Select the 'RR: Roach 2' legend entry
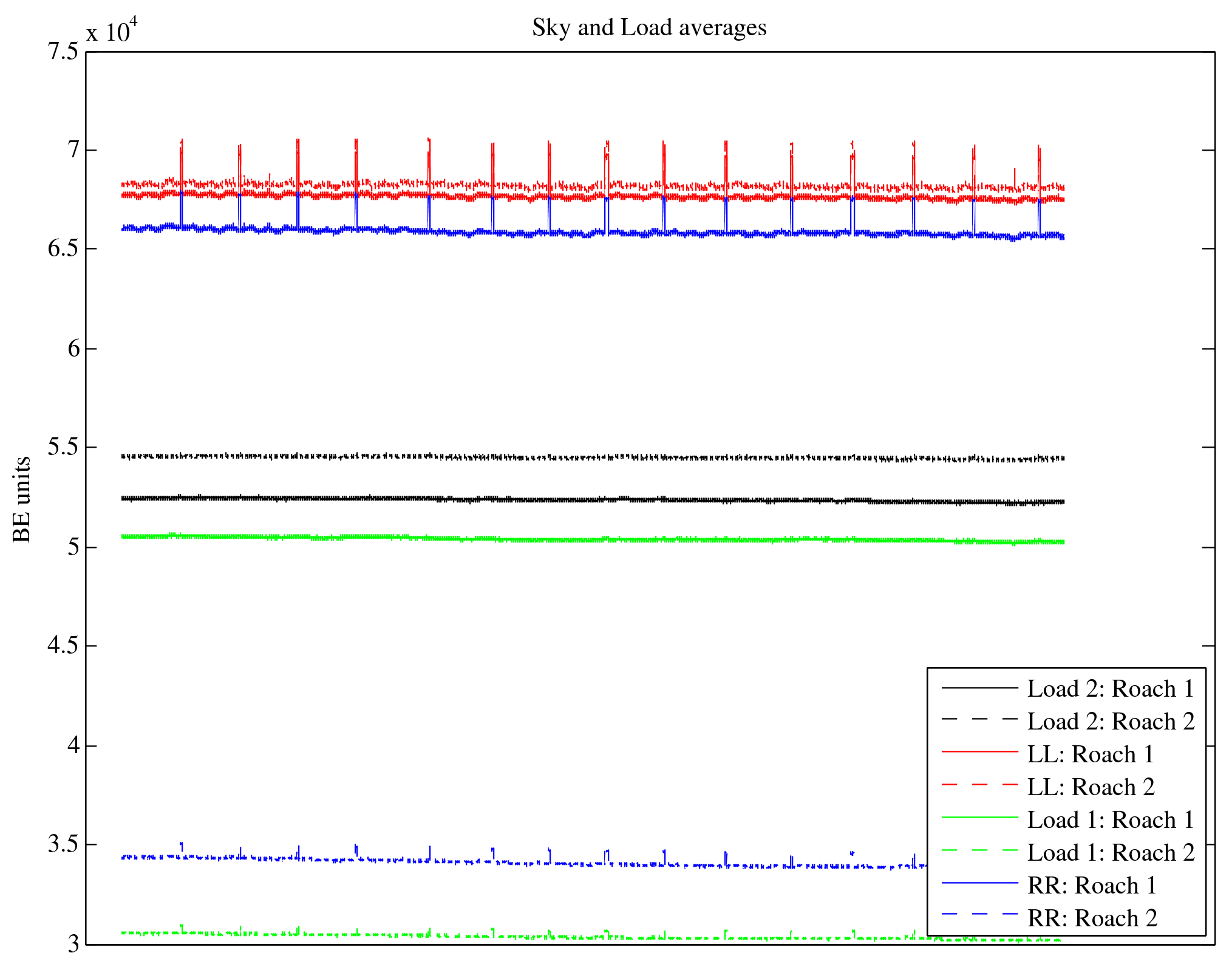The width and height of the screenshot is (1232, 967). (x=1091, y=918)
